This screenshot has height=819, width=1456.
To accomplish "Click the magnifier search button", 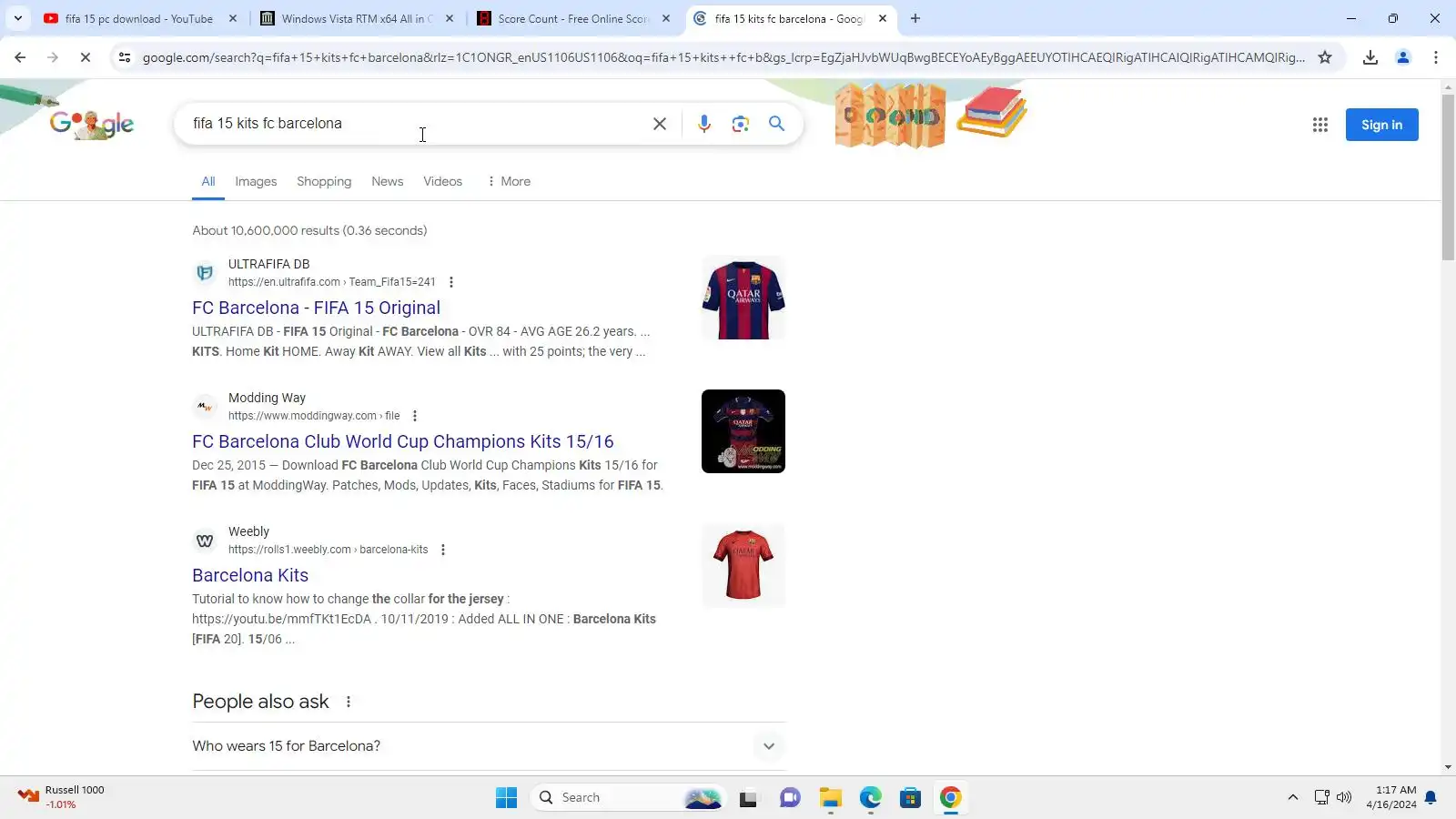I will 776,124.
